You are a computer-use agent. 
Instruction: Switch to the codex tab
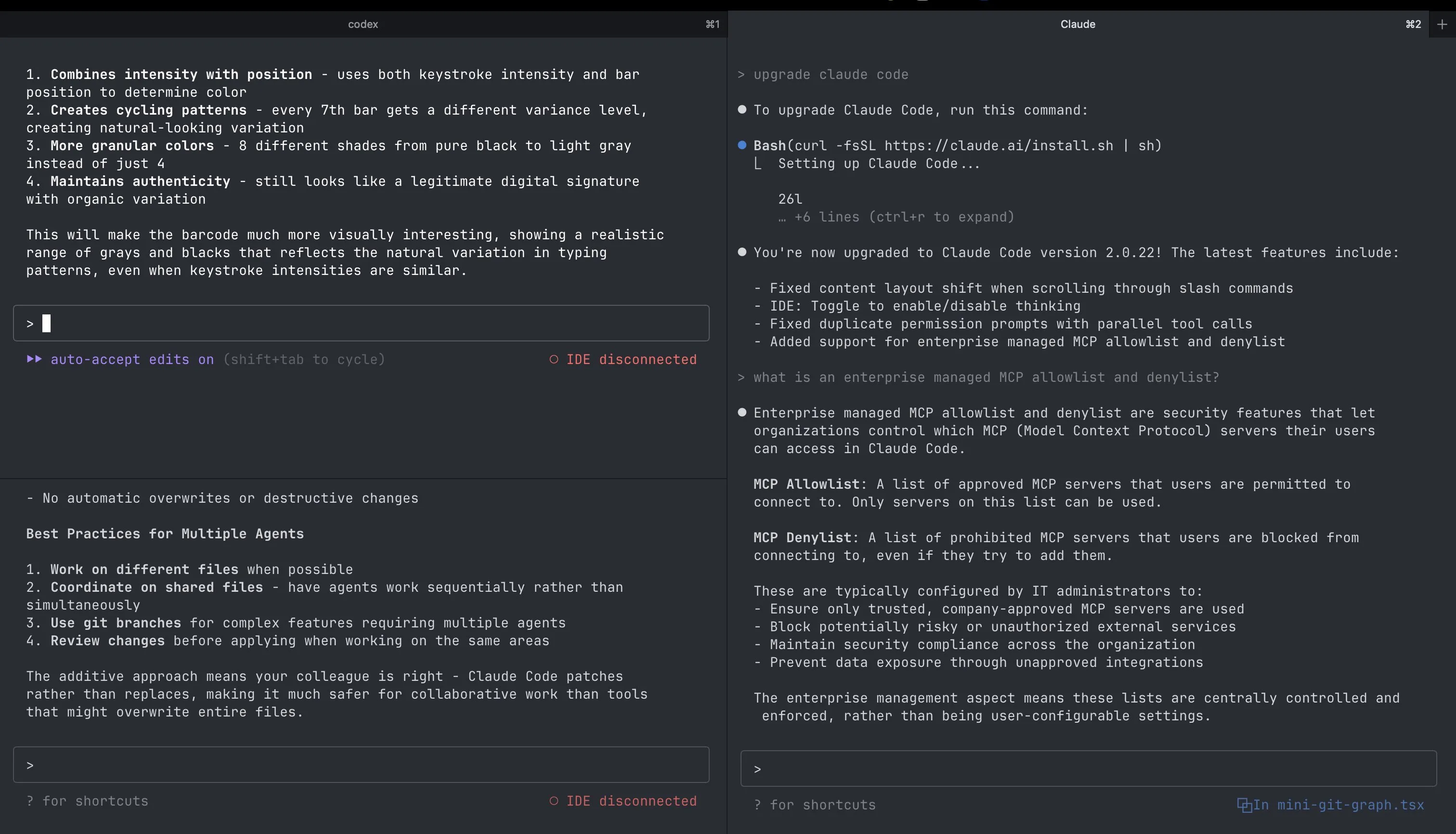point(363,24)
